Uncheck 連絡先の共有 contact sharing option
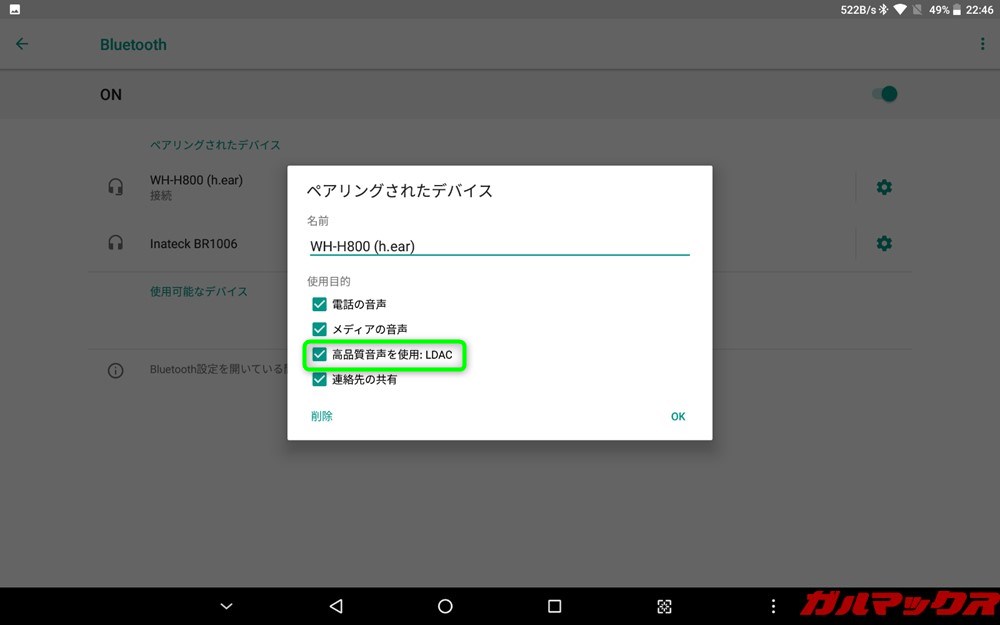This screenshot has height=625, width=1000. coord(319,379)
